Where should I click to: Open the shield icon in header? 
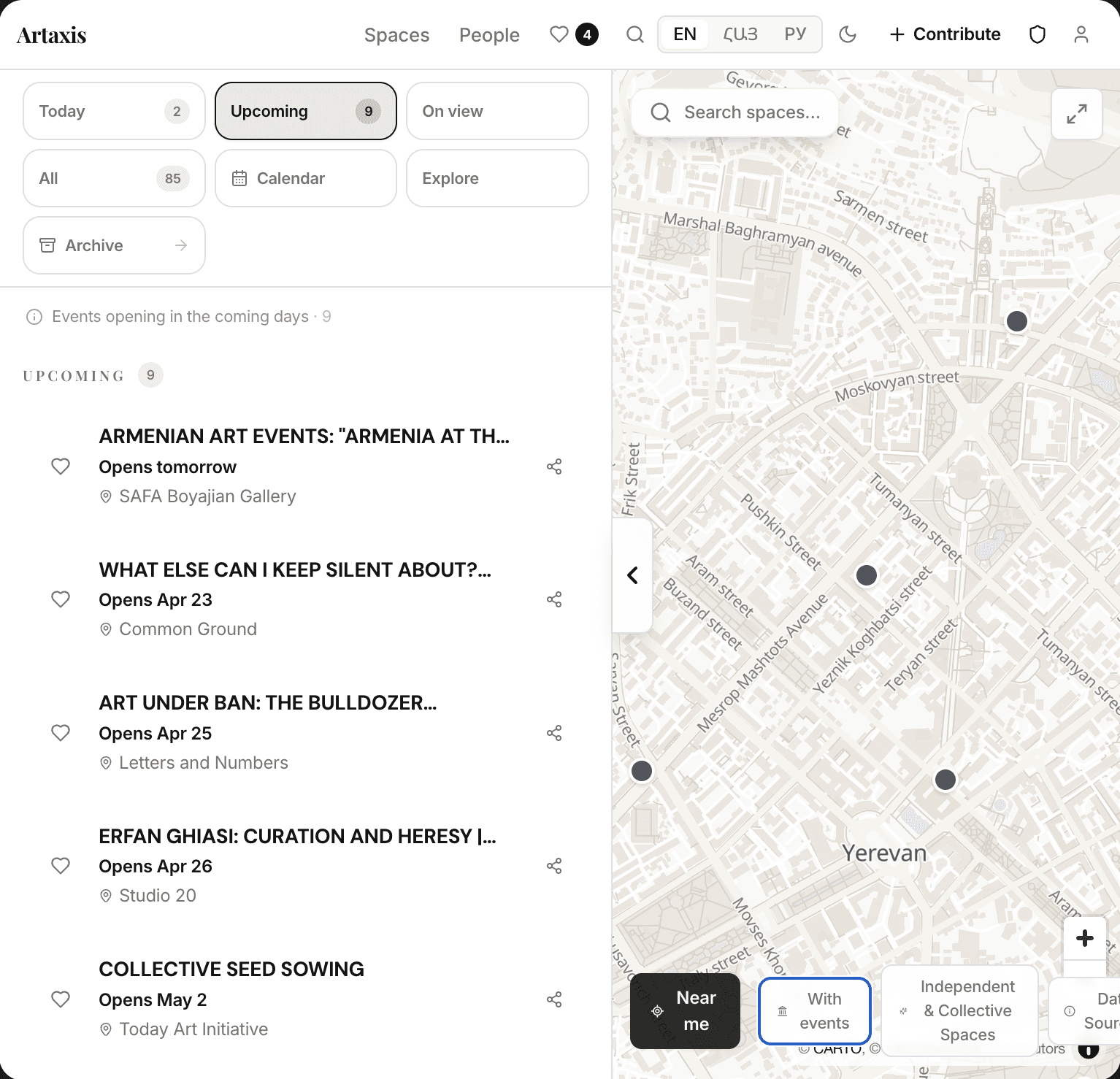click(1037, 34)
